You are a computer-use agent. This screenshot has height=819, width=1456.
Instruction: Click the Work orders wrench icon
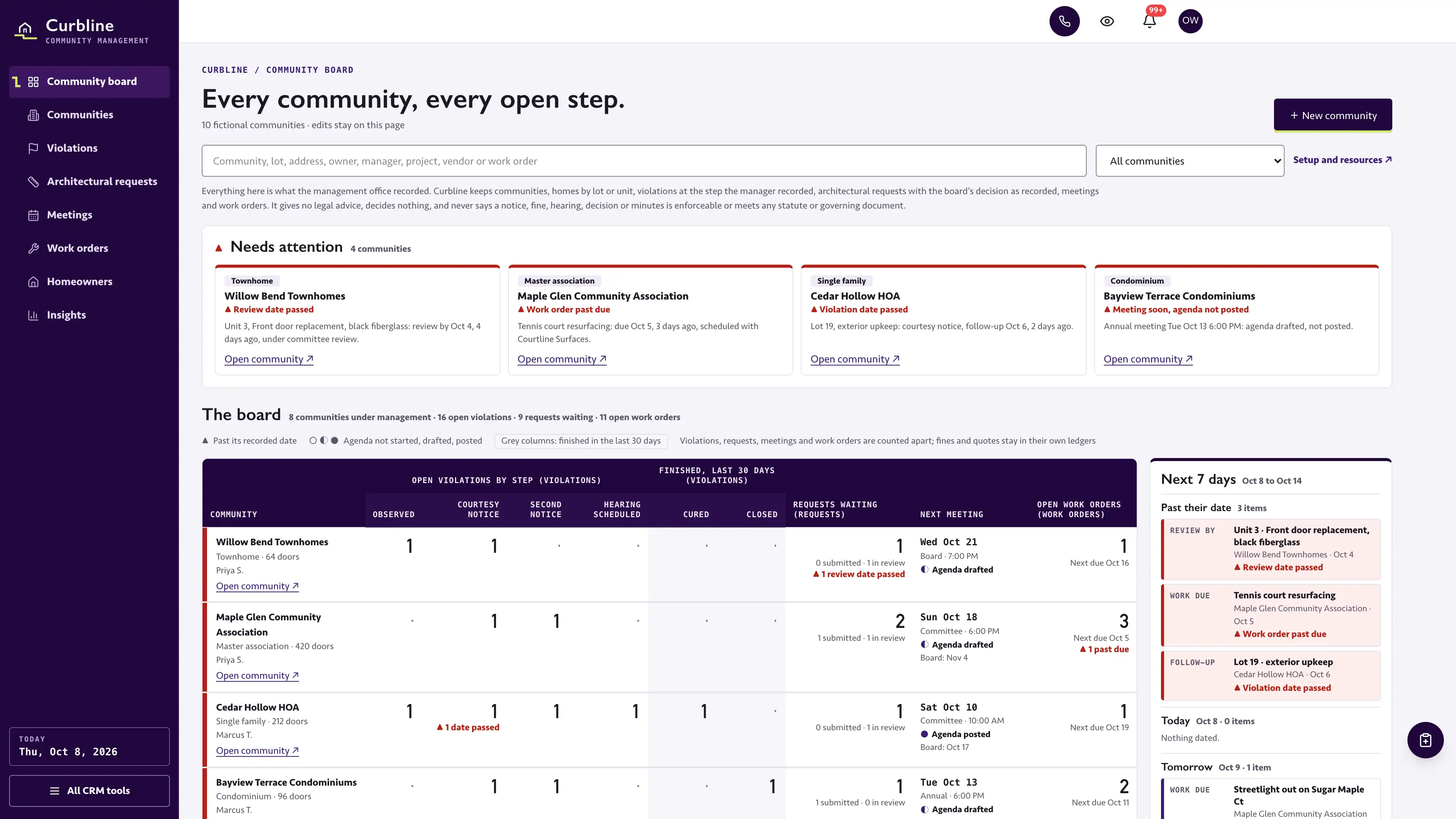click(33, 248)
